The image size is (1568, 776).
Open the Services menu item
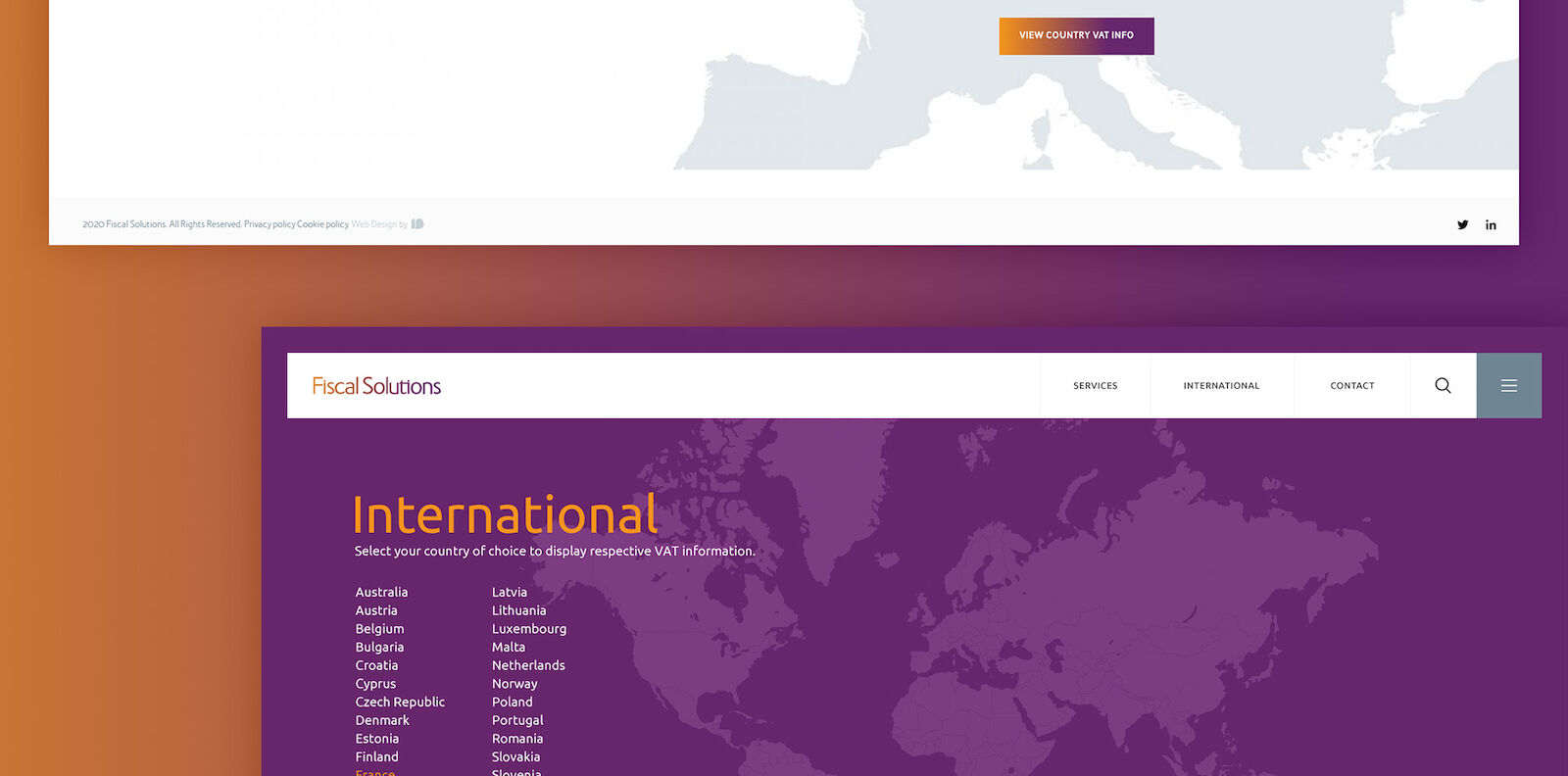[x=1095, y=385]
